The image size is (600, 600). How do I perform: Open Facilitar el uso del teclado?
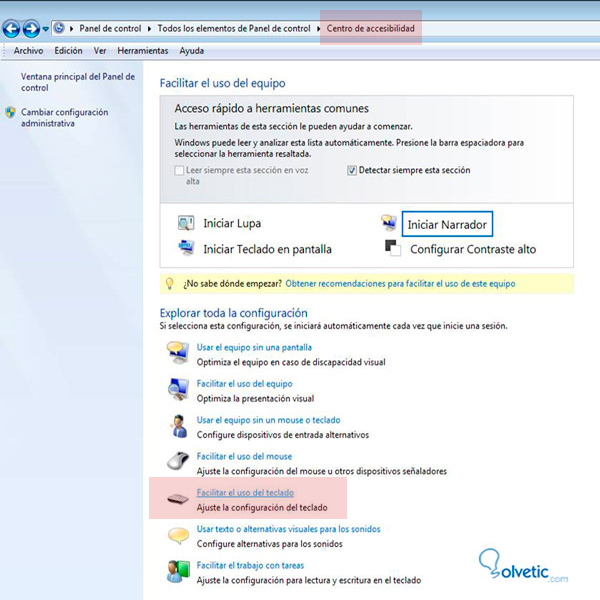[245, 493]
